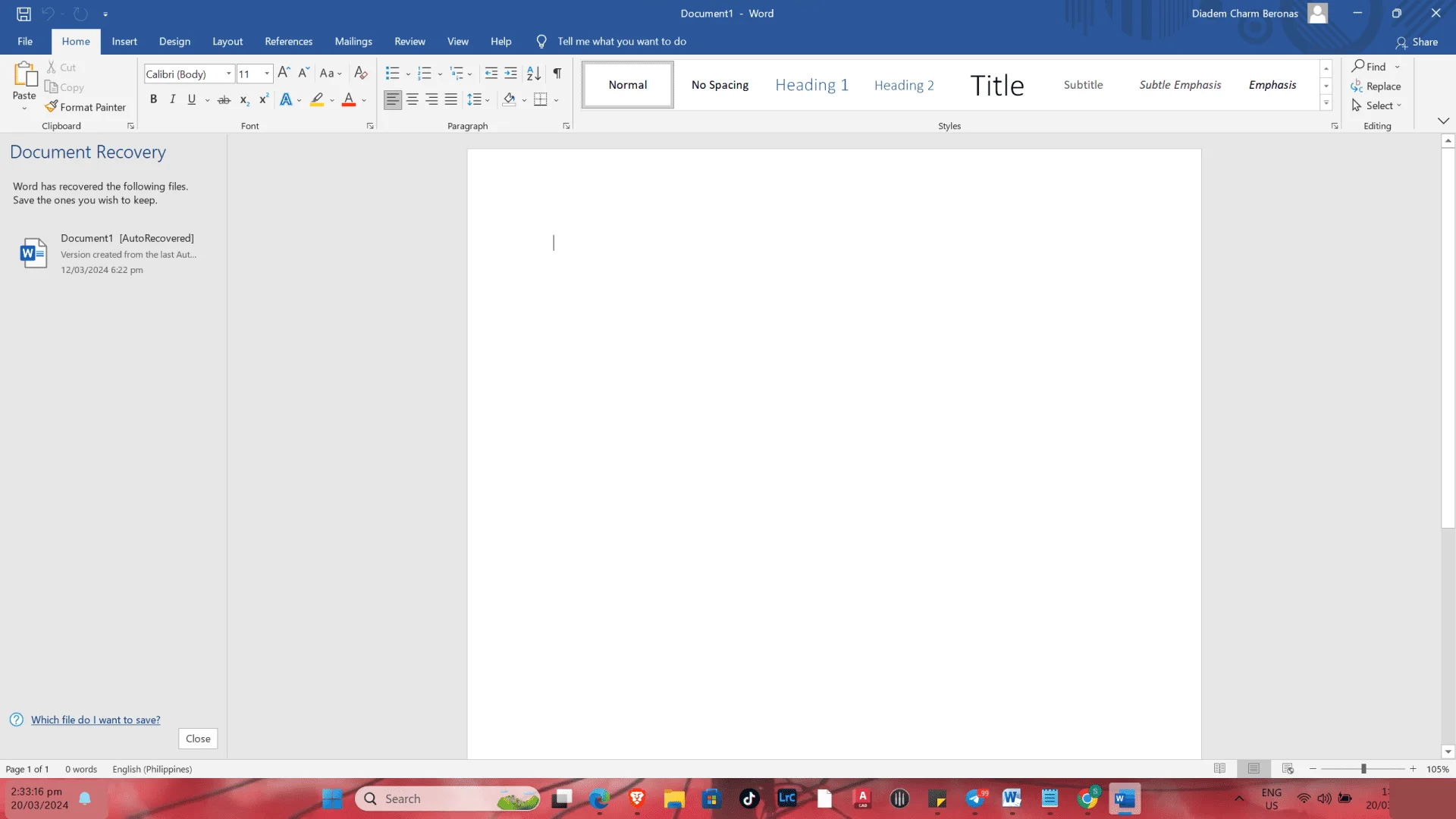Viewport: 1456px width, 819px height.
Task: Open Paragraph dialog launcher
Action: [566, 127]
